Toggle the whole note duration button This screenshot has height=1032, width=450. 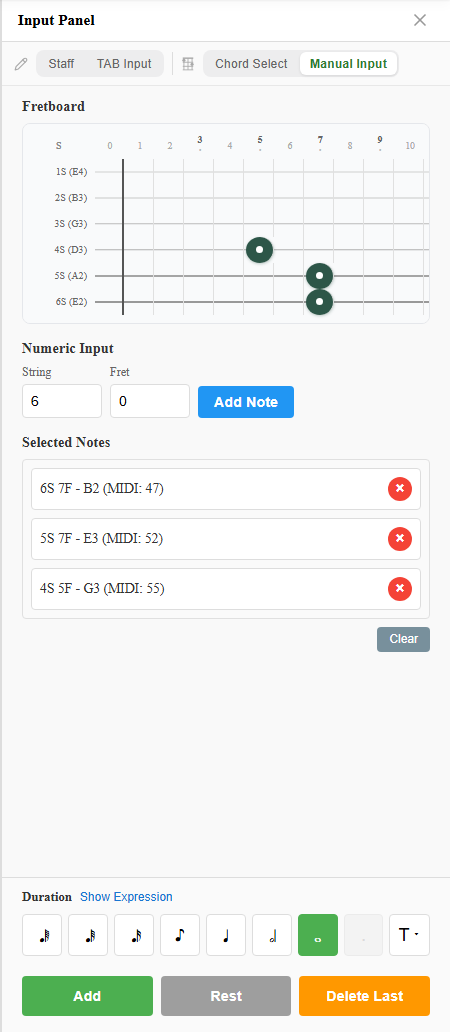tap(318, 935)
